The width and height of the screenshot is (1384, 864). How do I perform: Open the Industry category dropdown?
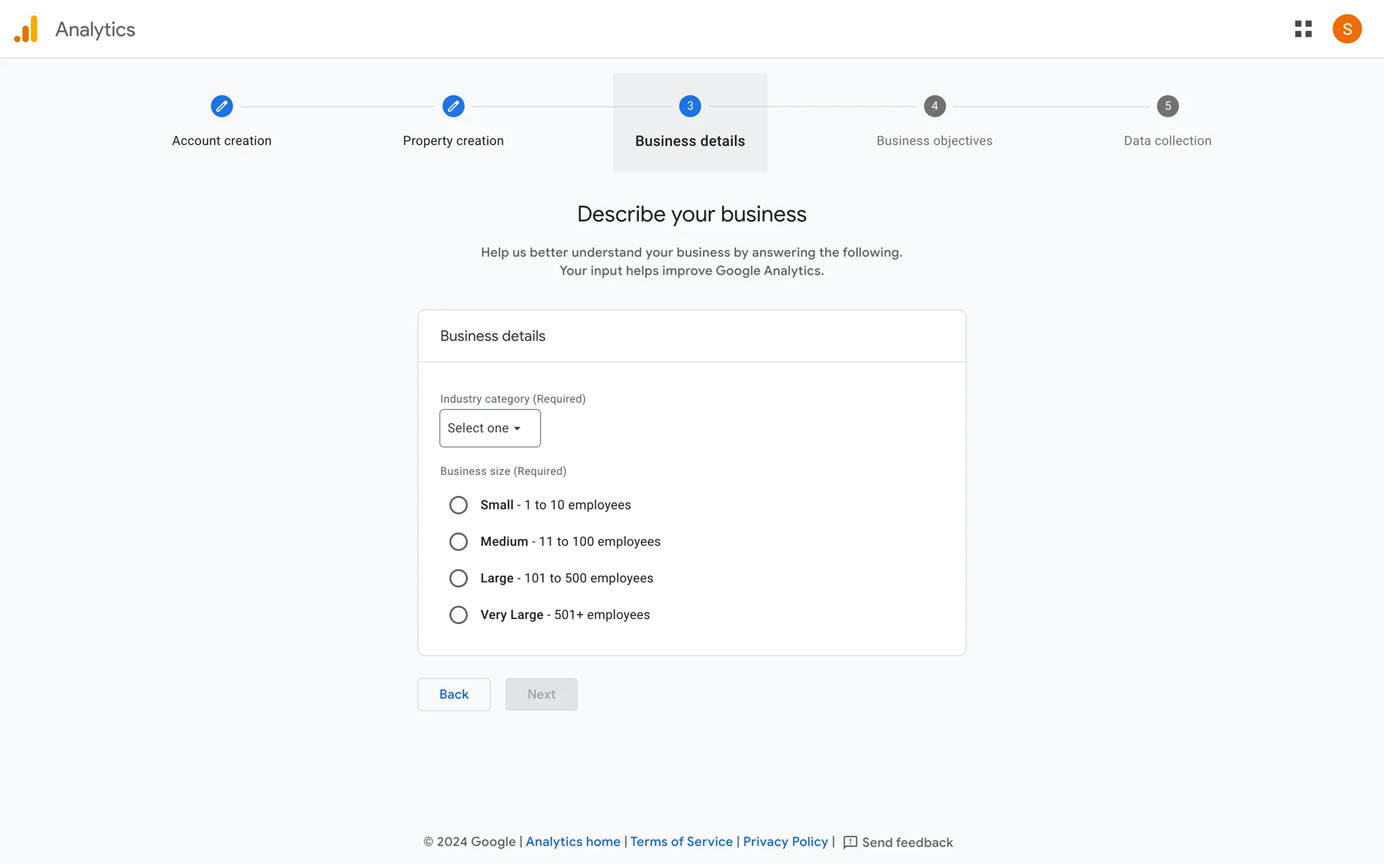(x=489, y=427)
